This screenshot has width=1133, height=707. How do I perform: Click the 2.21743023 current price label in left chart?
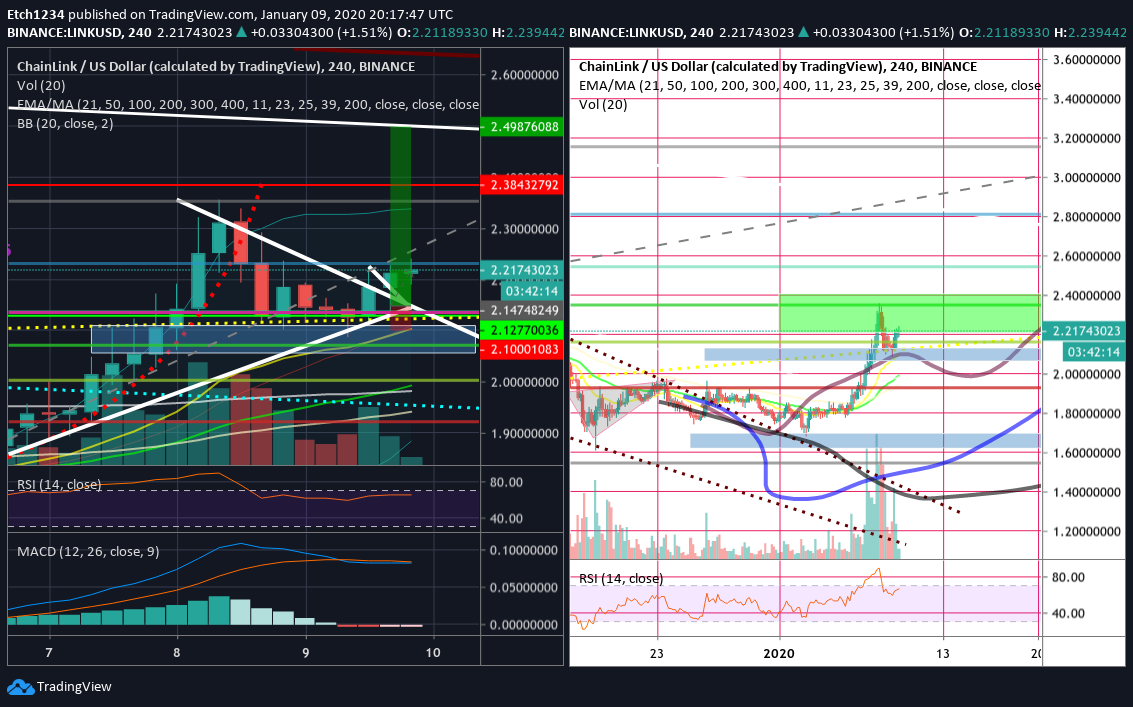coord(522,270)
